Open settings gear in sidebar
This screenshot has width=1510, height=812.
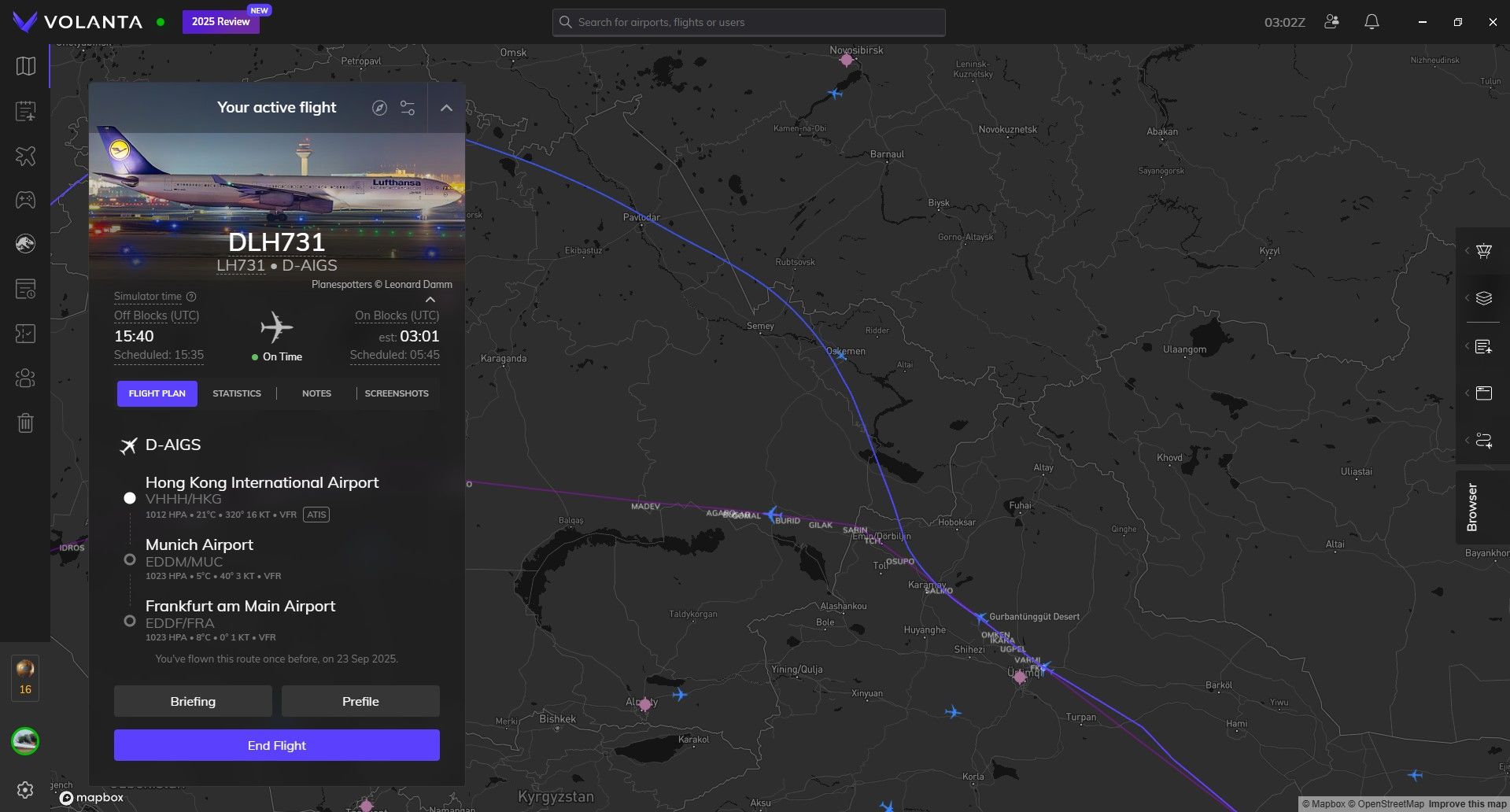pos(25,790)
